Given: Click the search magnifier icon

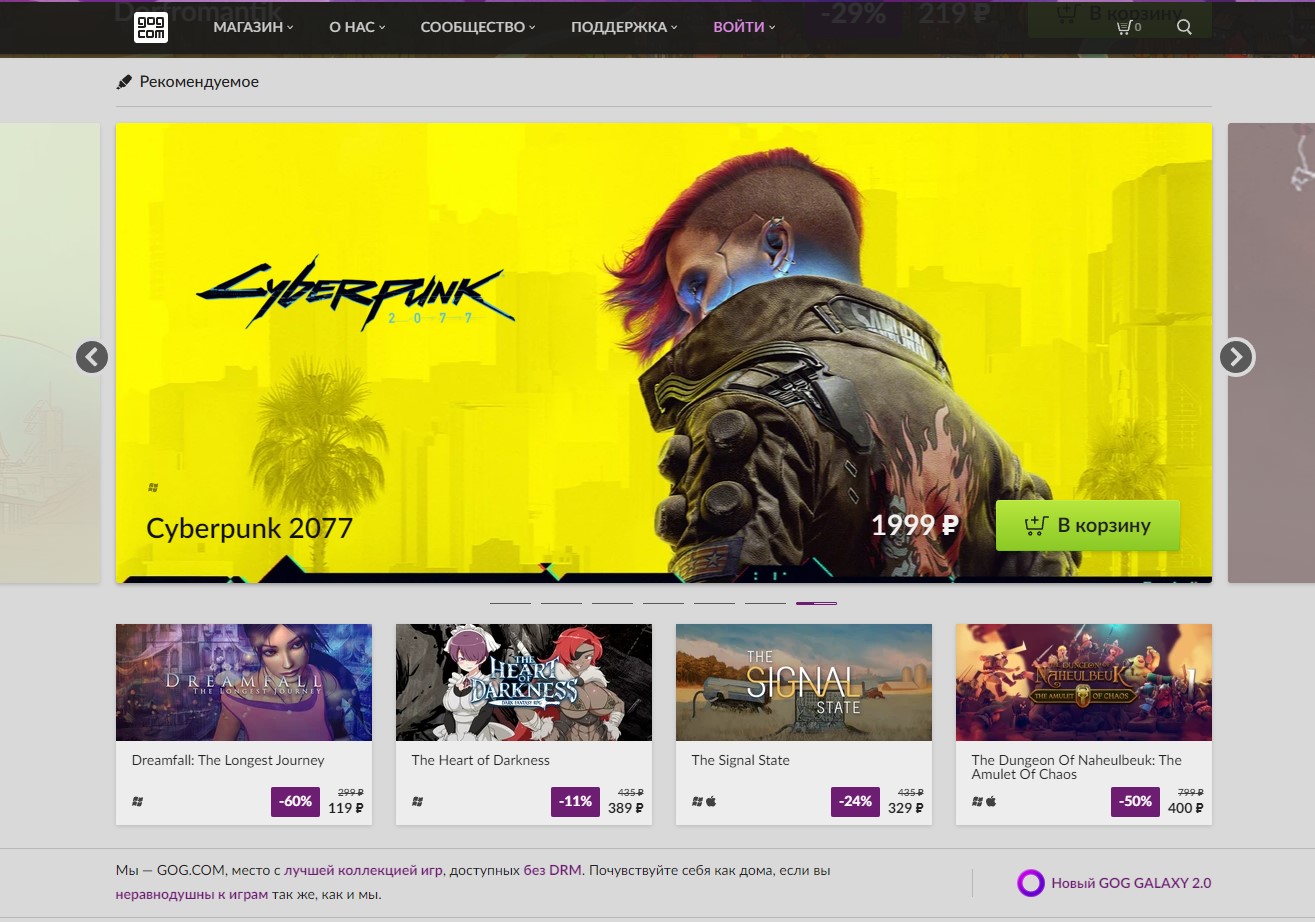Looking at the screenshot, I should point(1184,27).
